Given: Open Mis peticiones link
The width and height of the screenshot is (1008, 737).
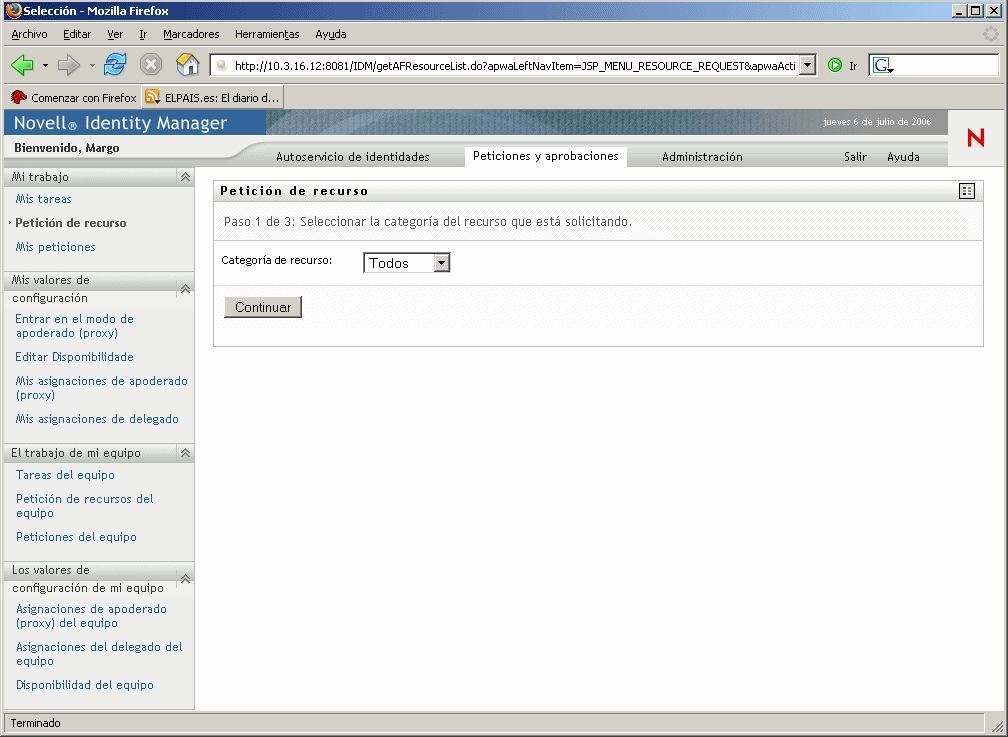Looking at the screenshot, I should pyautogui.click(x=55, y=247).
